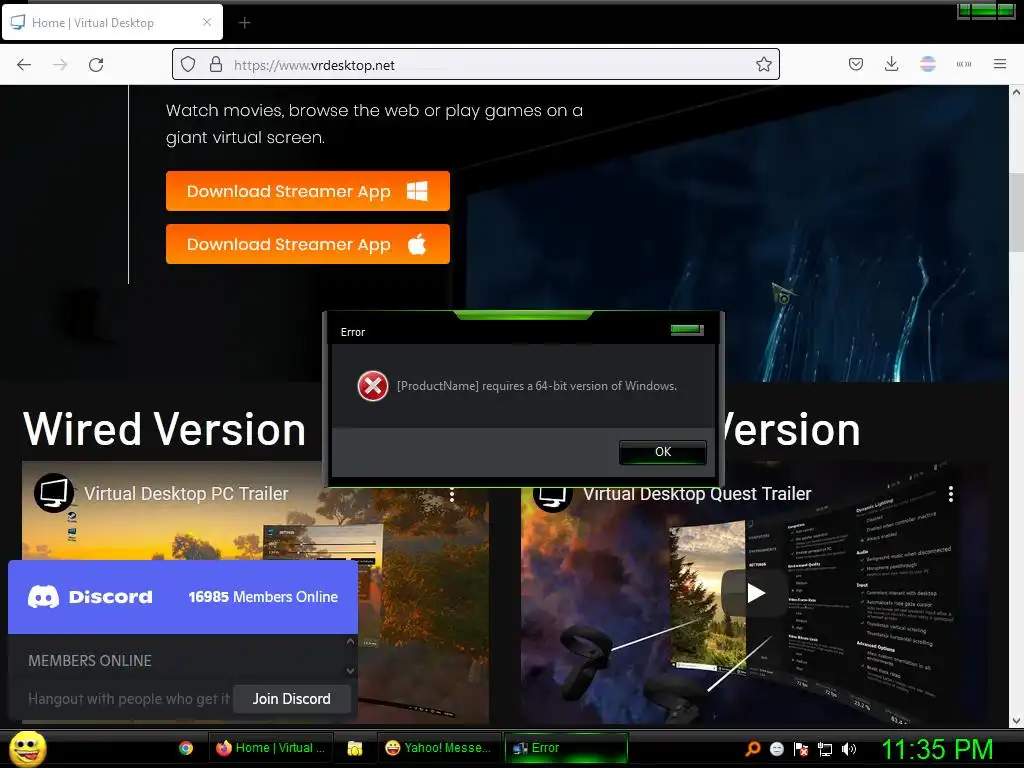Image resolution: width=1024 pixels, height=768 pixels.
Task: Open the network tray icon
Action: pyautogui.click(x=825, y=749)
